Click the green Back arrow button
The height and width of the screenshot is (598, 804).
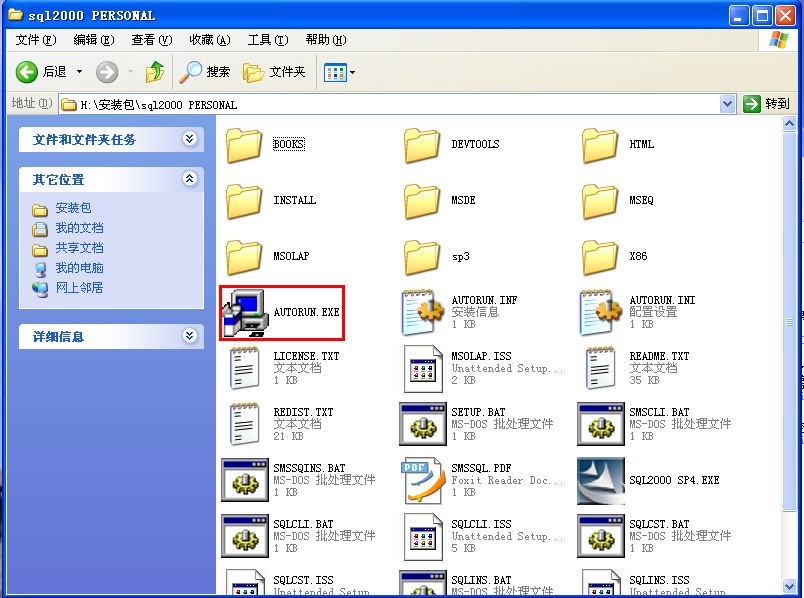27,72
